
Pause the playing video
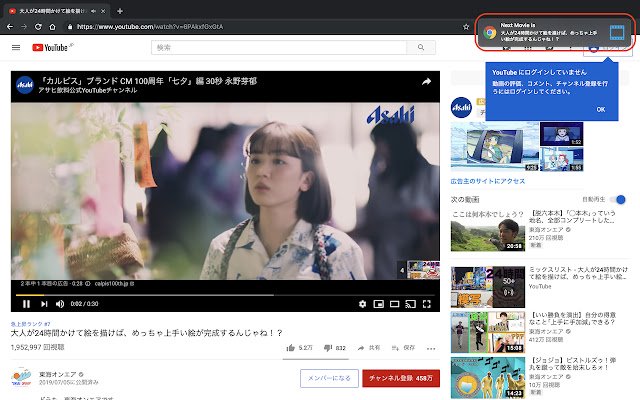27,304
